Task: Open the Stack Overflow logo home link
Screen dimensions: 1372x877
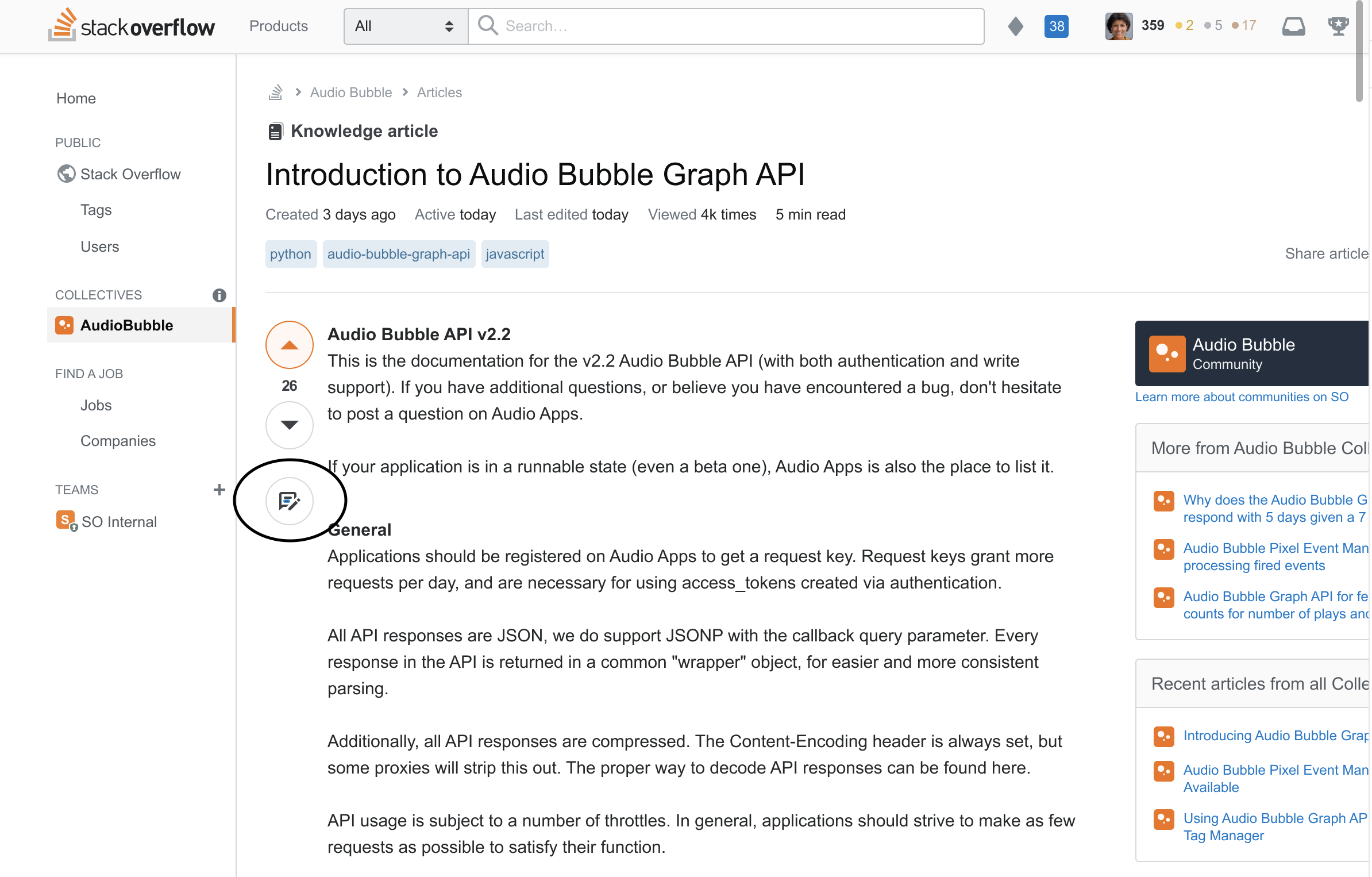Action: (132, 26)
